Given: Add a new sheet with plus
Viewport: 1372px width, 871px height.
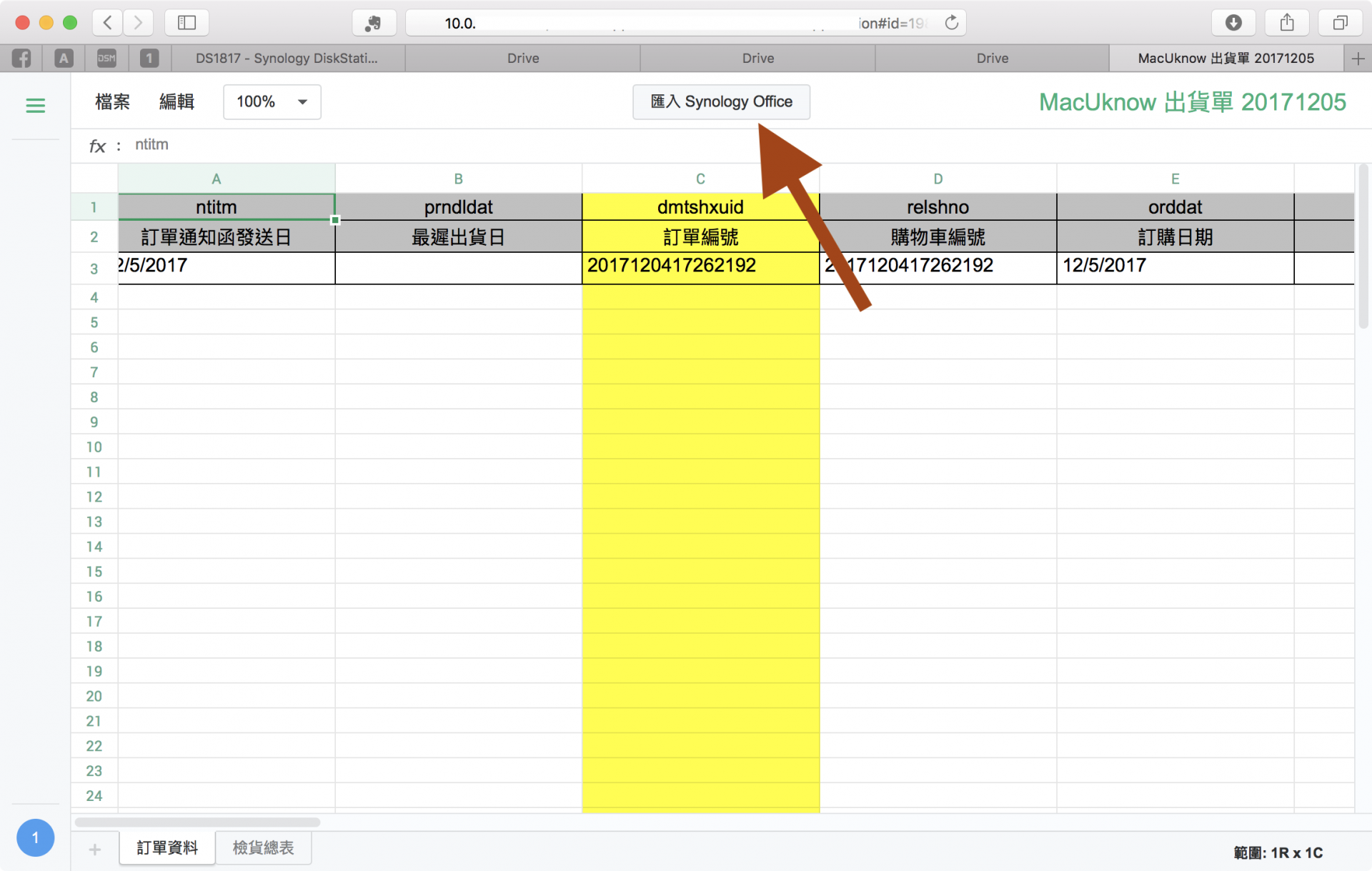Looking at the screenshot, I should pyautogui.click(x=94, y=849).
